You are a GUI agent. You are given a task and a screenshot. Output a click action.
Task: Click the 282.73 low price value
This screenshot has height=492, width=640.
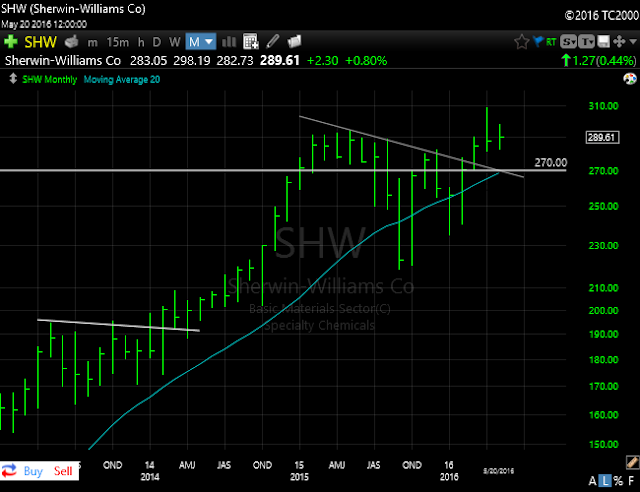pyautogui.click(x=235, y=61)
